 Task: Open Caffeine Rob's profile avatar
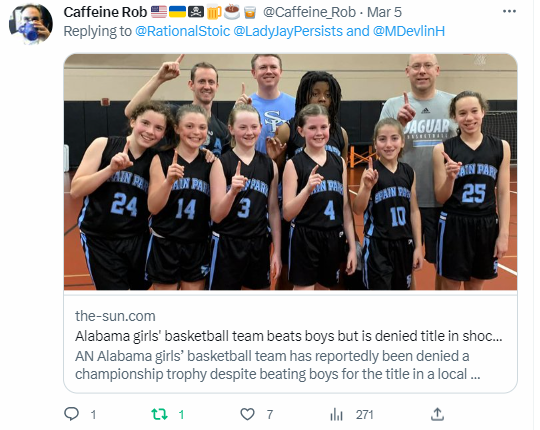point(31,24)
